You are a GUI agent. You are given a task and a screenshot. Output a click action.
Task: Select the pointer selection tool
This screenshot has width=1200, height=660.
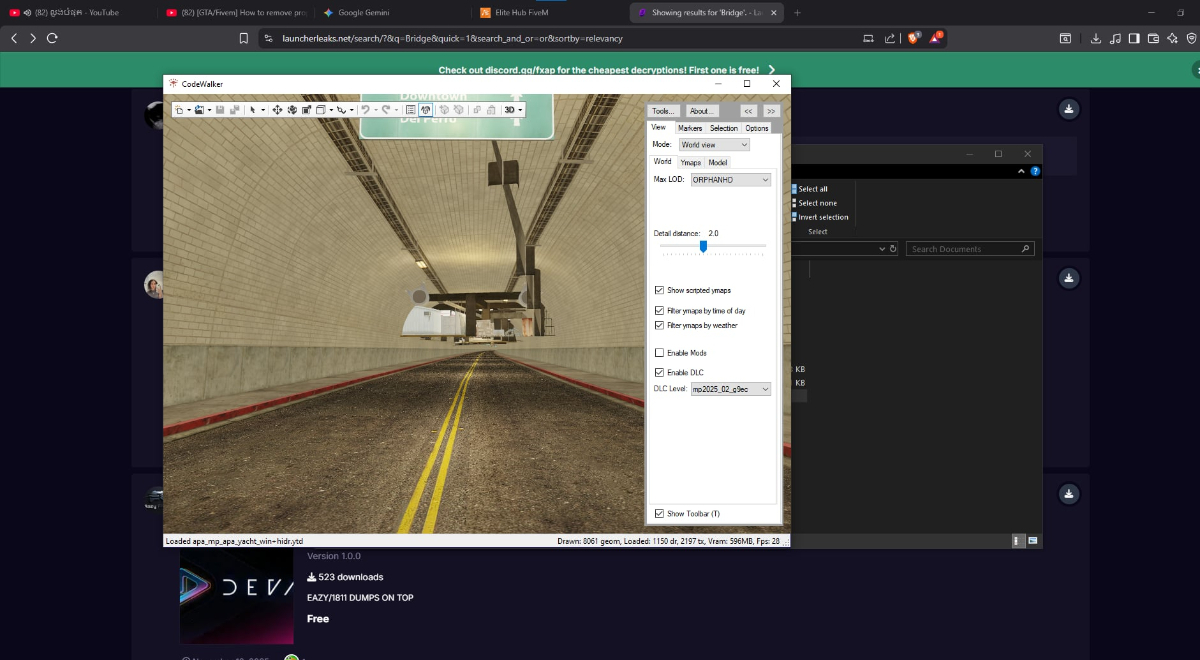coord(252,109)
